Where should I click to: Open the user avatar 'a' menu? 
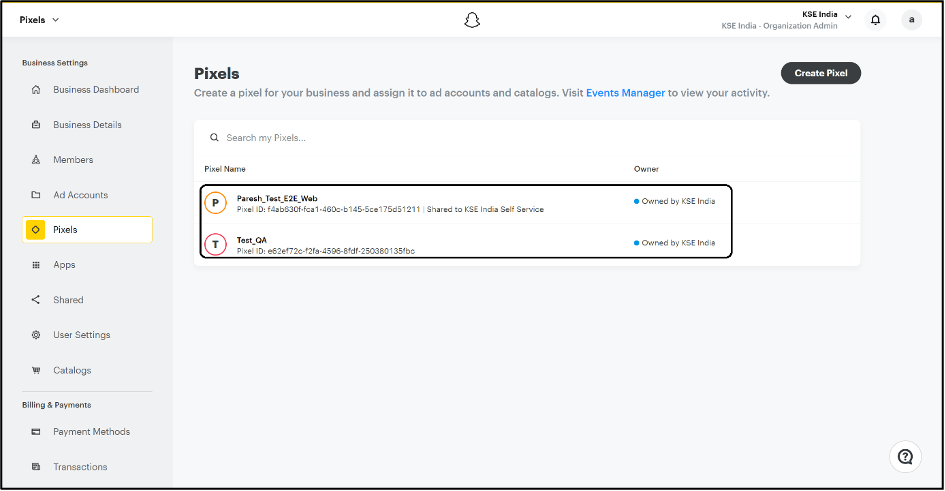(911, 20)
